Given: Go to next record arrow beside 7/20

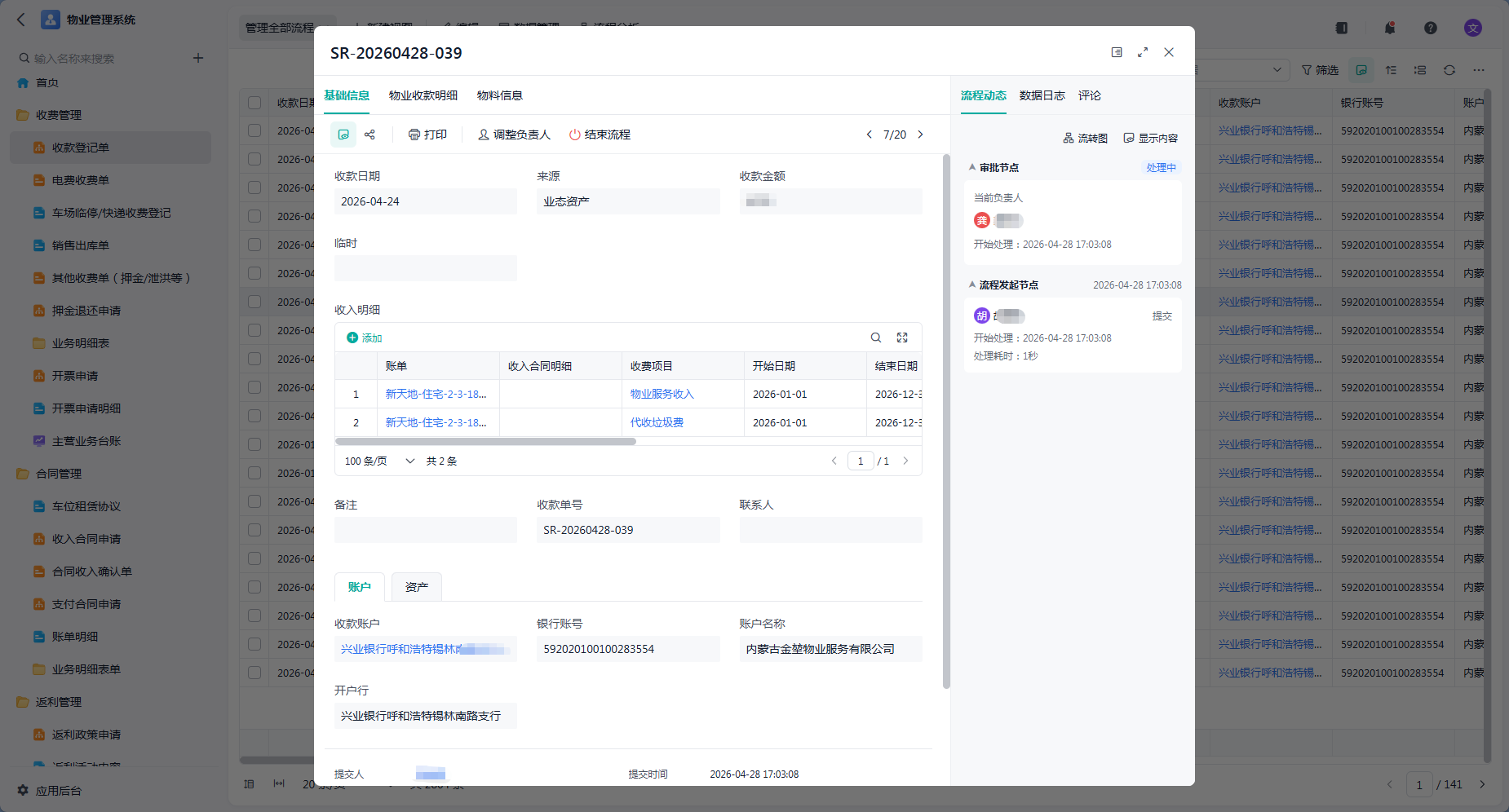Looking at the screenshot, I should [x=921, y=135].
